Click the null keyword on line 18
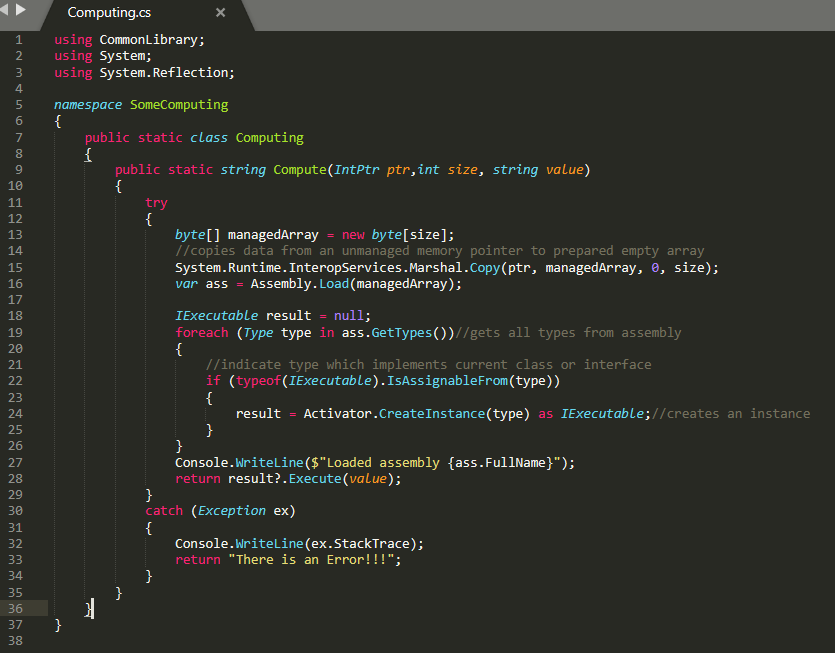This screenshot has height=653, width=835. tap(349, 316)
